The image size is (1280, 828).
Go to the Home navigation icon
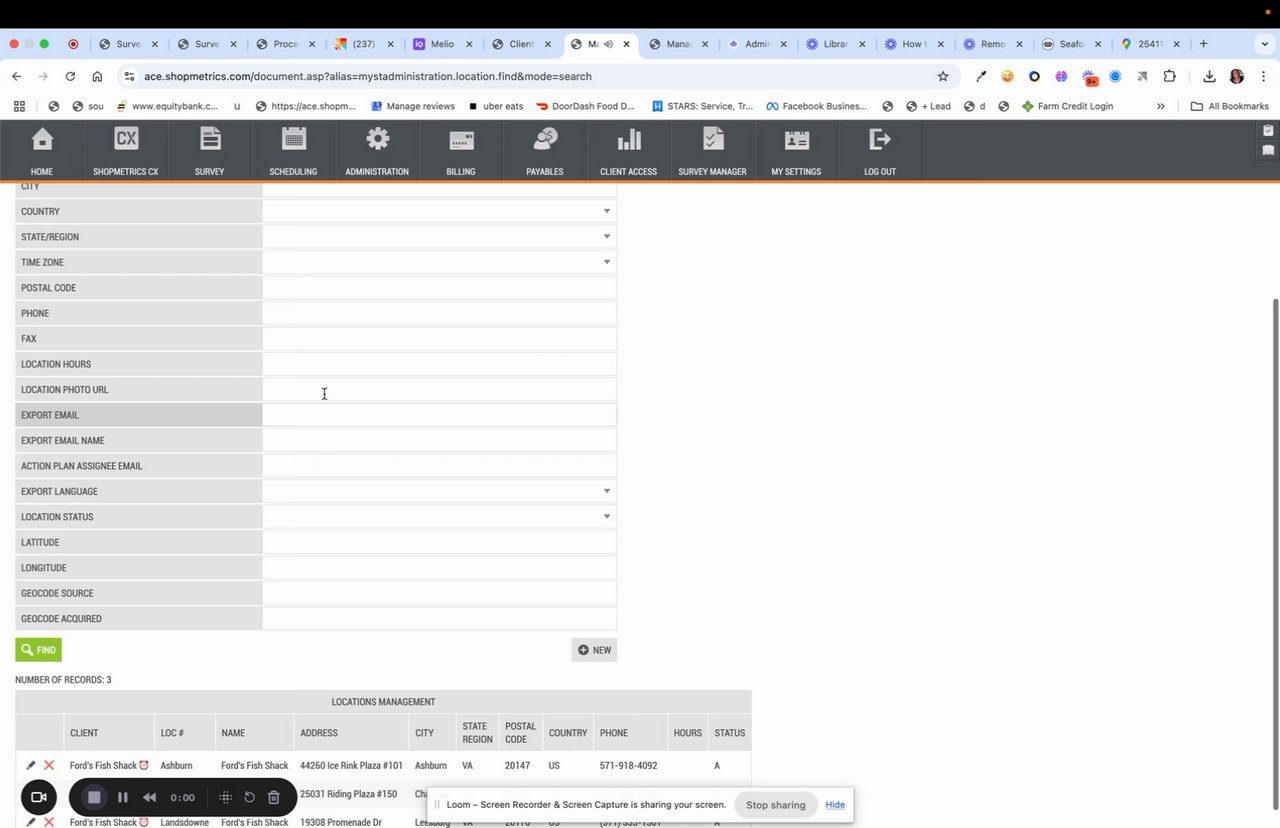click(42, 150)
